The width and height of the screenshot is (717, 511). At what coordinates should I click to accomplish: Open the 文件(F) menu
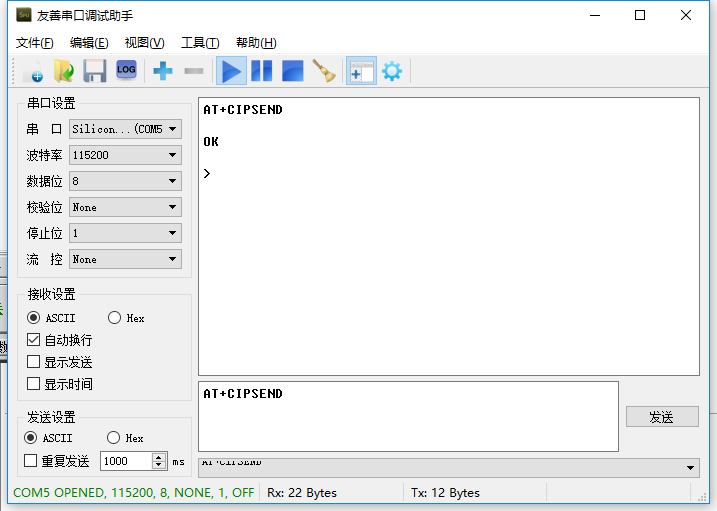tap(35, 43)
